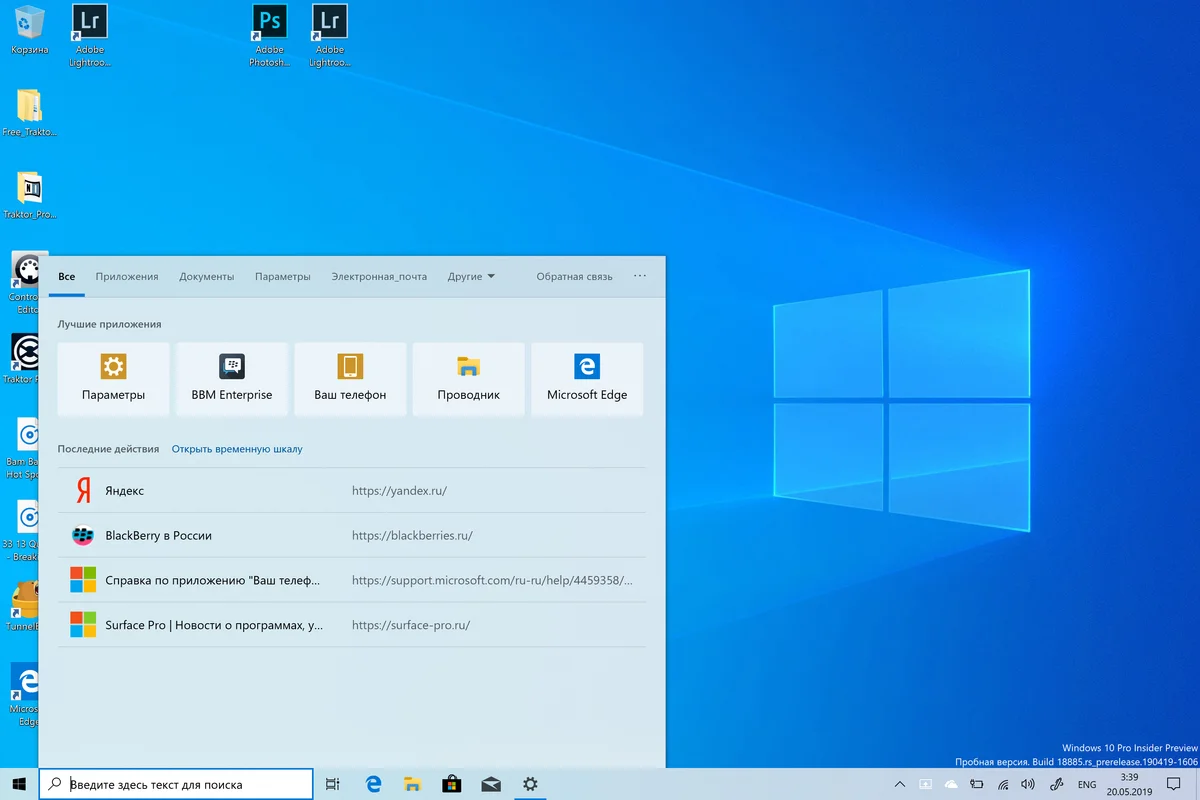
Task: Open the Mail app from taskbar
Action: pyautogui.click(x=490, y=784)
